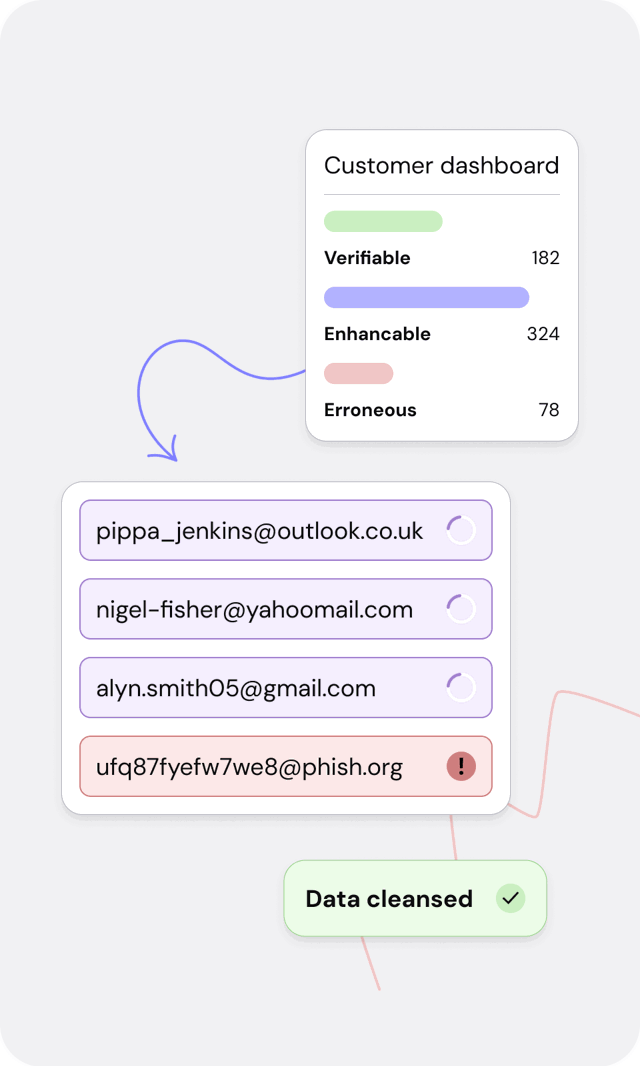
Task: Click the Verifiable count 182
Action: pyautogui.click(x=545, y=258)
